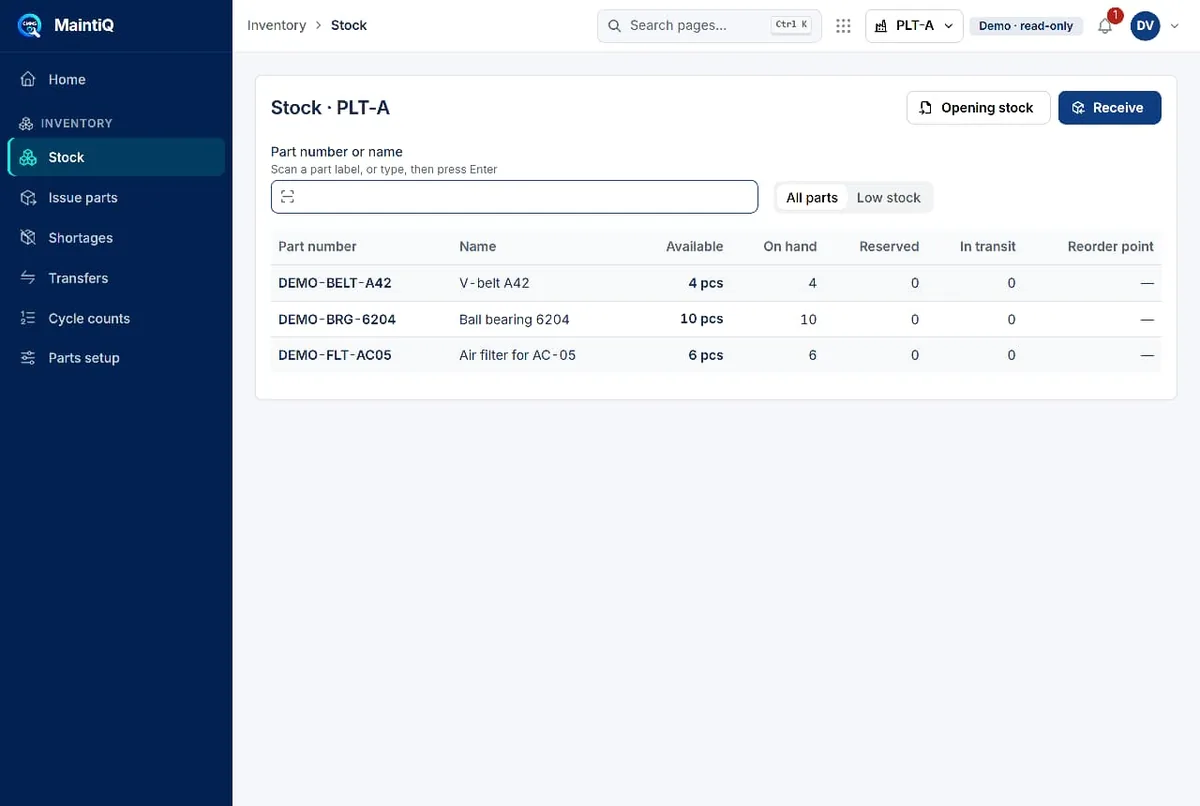
Task: Click the Shortages icon
Action: 28,238
